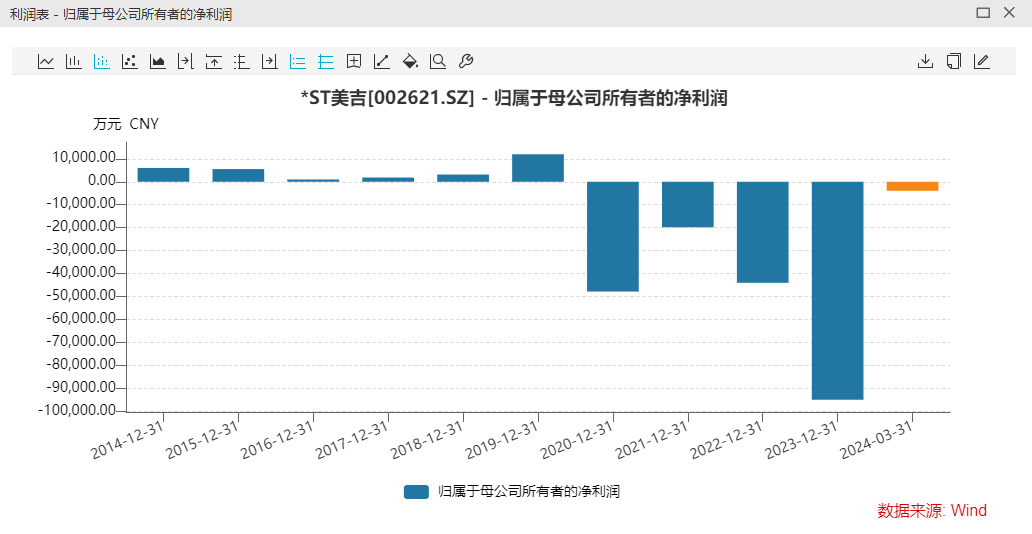Click the upward arrow under top bar icon
This screenshot has width=1032, height=534.
click(213, 61)
